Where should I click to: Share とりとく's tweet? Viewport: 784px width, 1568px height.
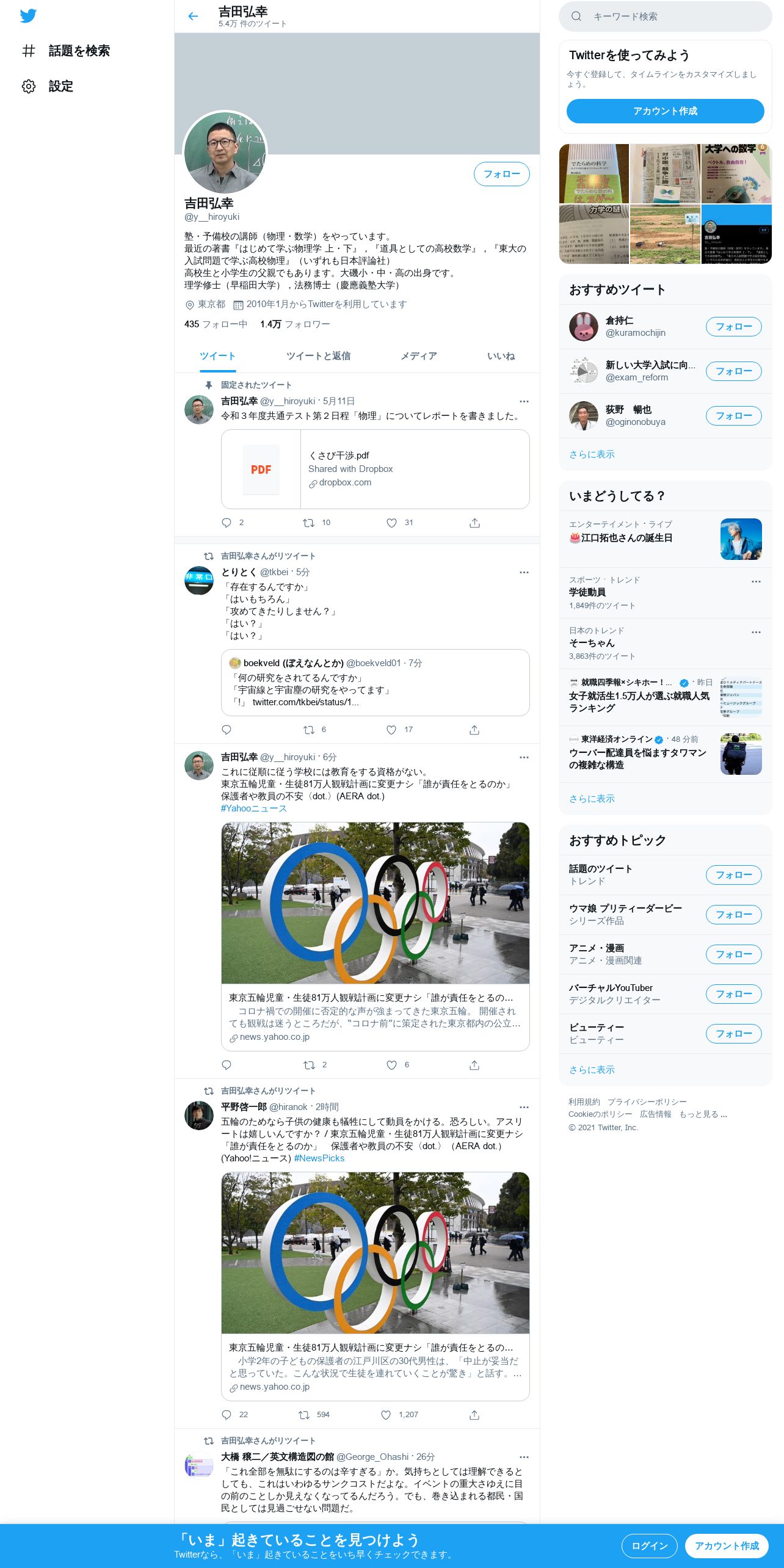point(474,730)
